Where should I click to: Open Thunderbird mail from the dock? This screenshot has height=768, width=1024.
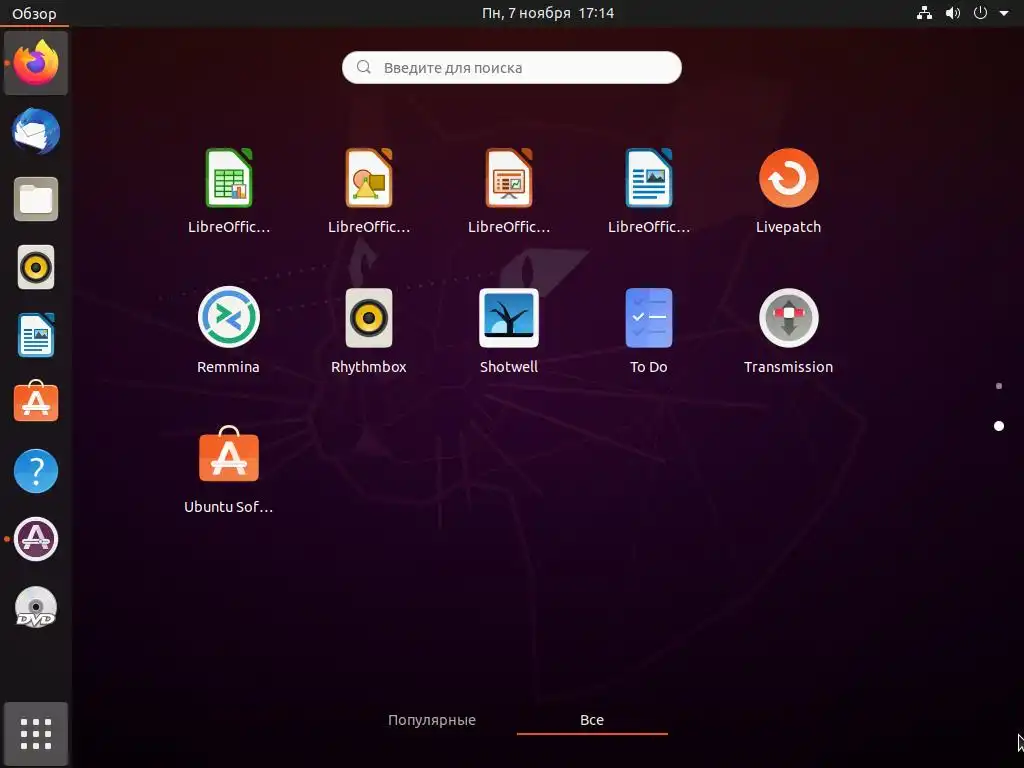[36, 131]
